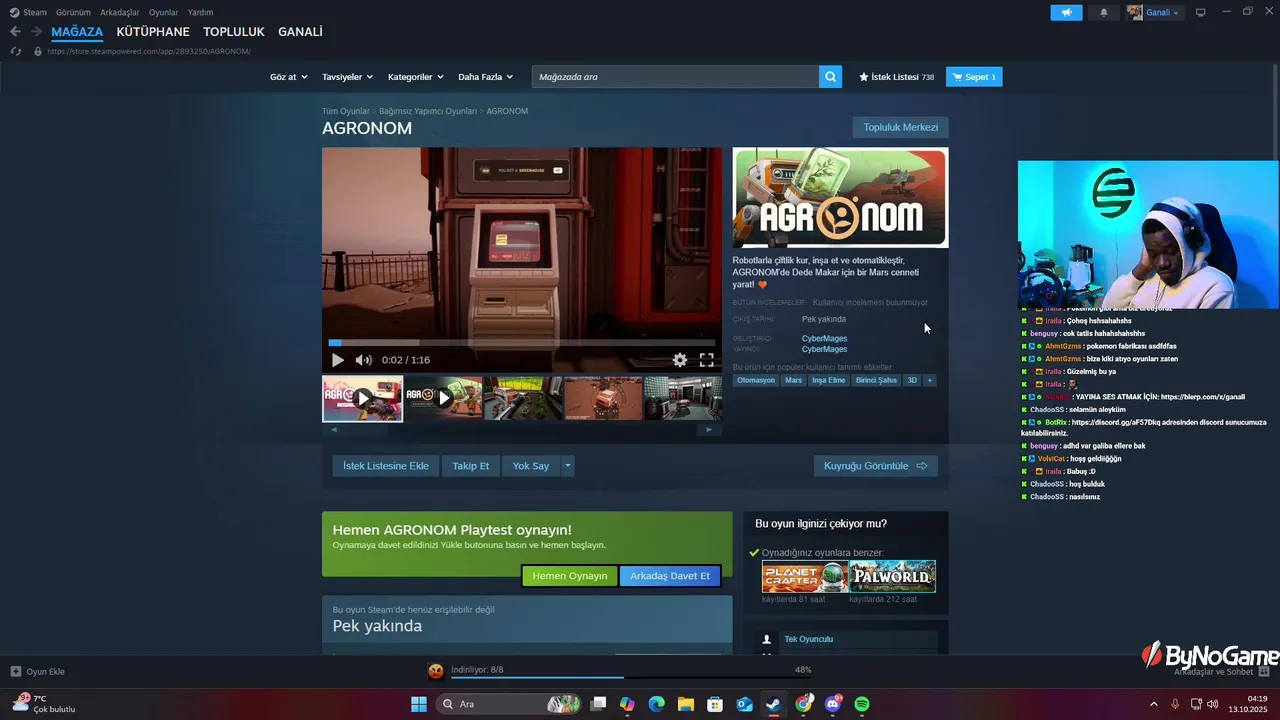The height and width of the screenshot is (720, 1280).
Task: Select the first video thumbnail
Action: [x=362, y=399]
